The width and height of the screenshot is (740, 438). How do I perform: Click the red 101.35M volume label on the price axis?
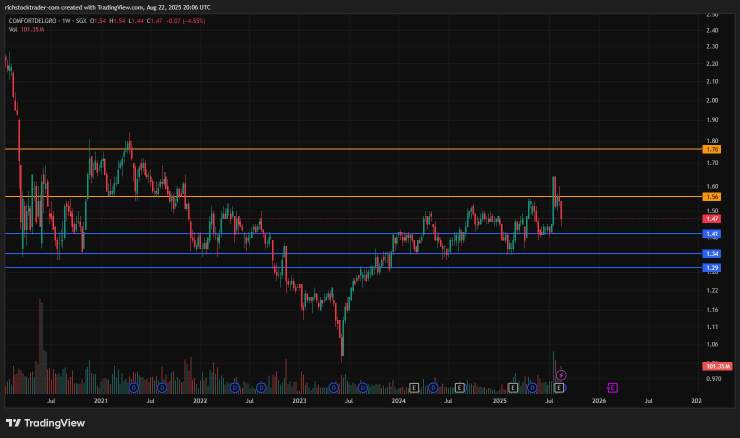tap(717, 366)
